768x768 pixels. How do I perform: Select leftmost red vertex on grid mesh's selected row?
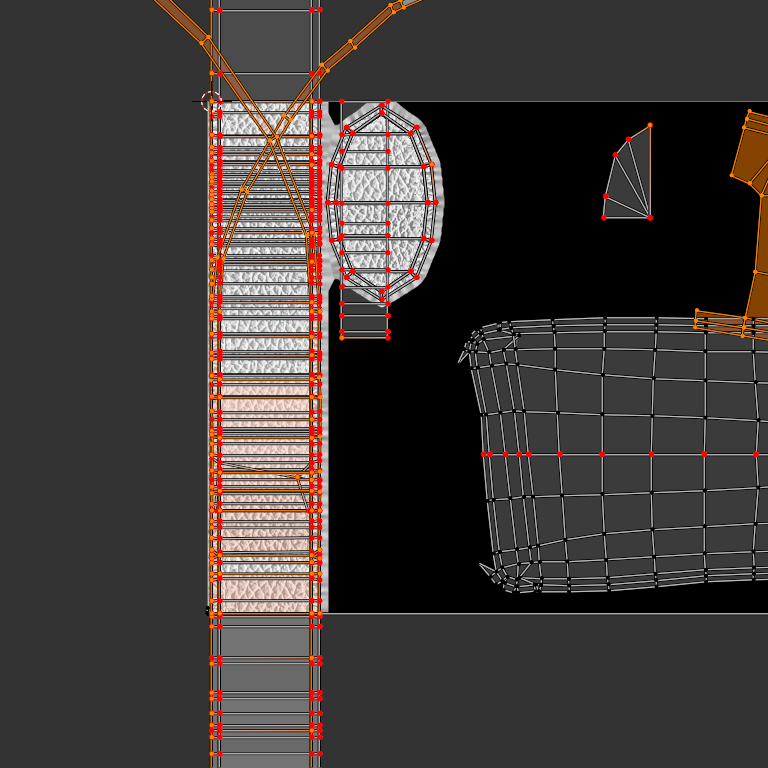[x=484, y=454]
